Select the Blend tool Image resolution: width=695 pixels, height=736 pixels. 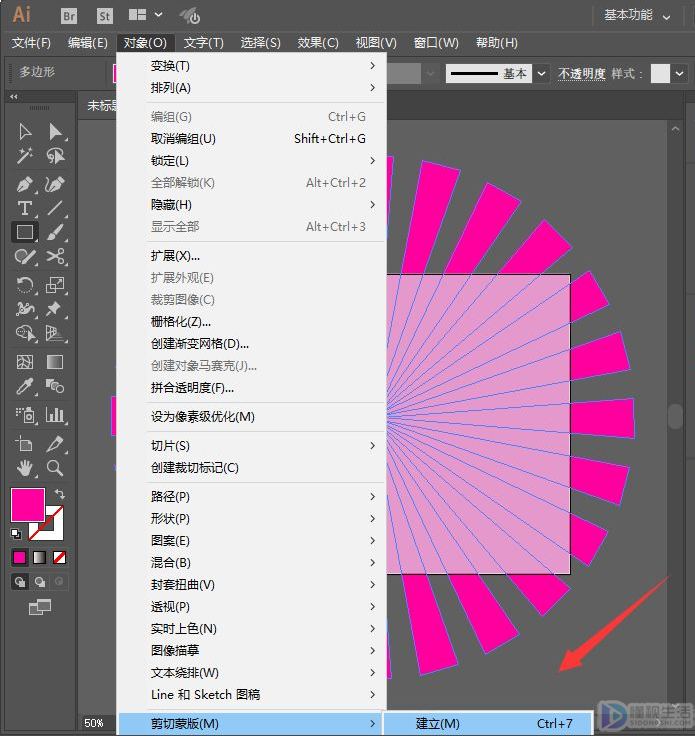coord(55,386)
